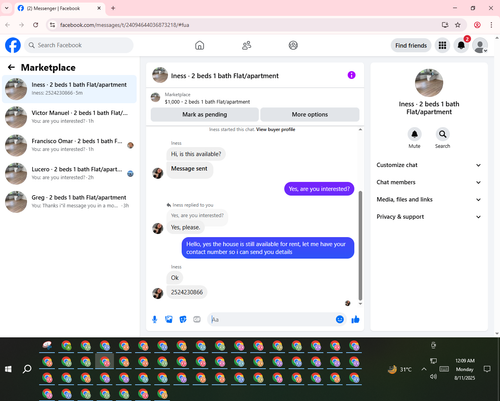Click the chat scroll-down arrow
Screen dimensions: 500x401
tap(360, 304)
